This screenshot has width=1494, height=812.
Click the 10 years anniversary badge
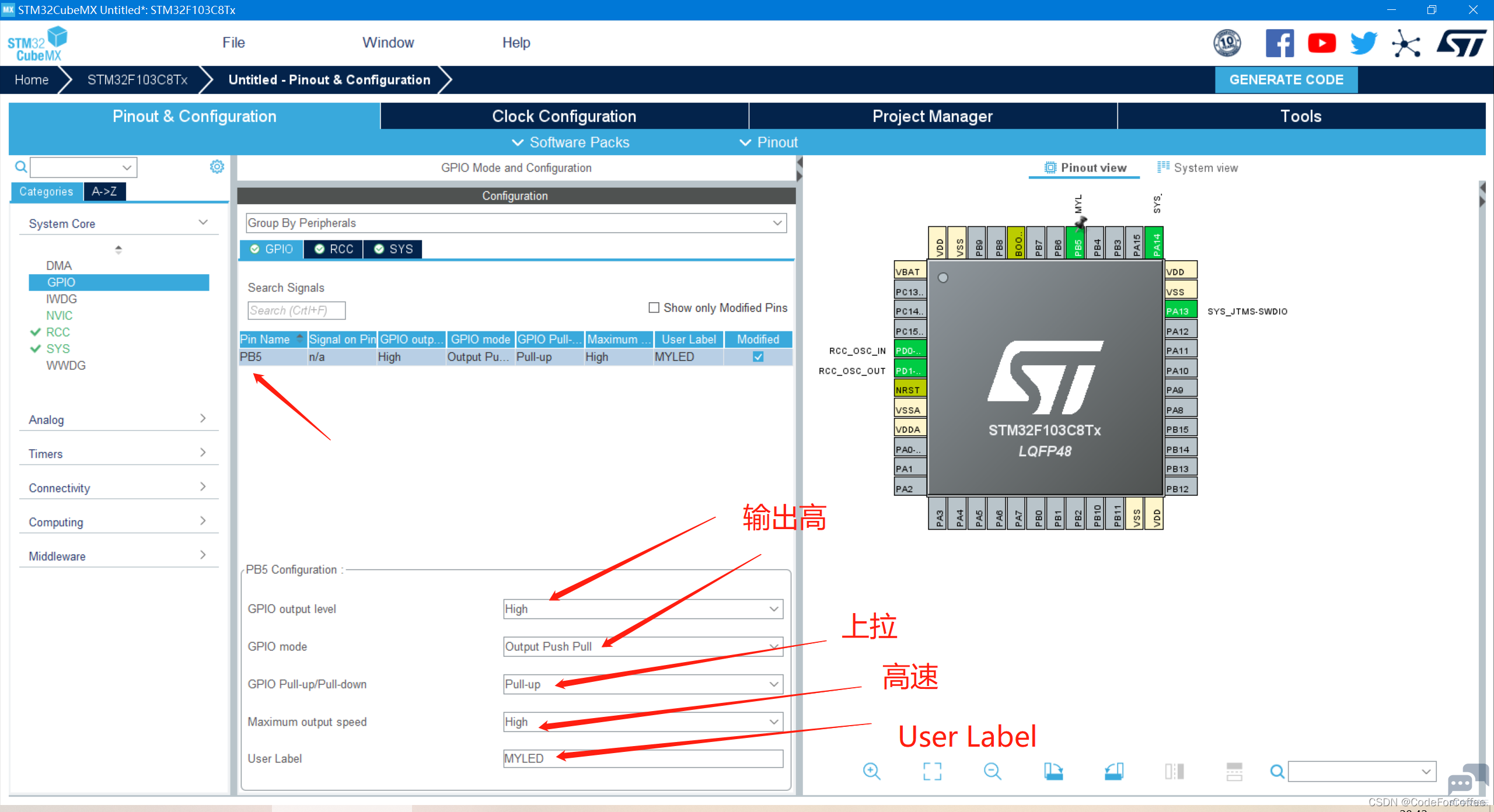1227,43
